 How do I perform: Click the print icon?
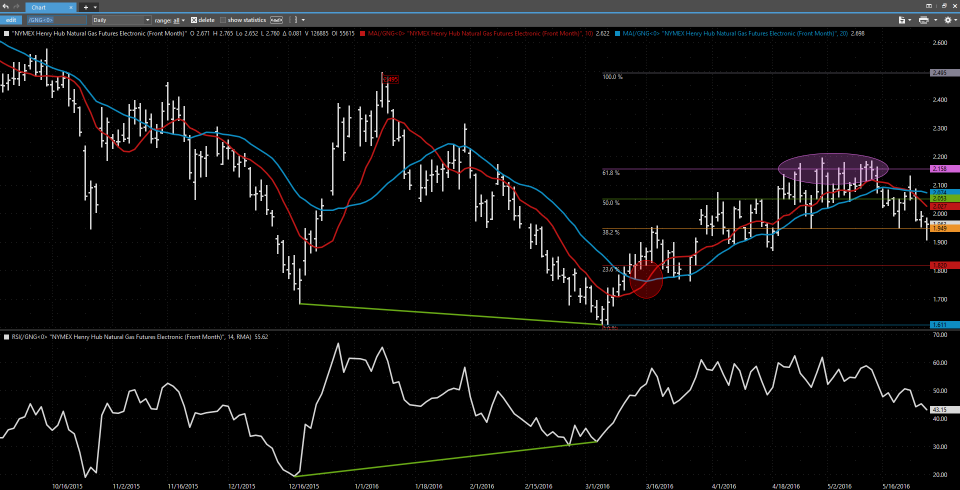click(924, 20)
